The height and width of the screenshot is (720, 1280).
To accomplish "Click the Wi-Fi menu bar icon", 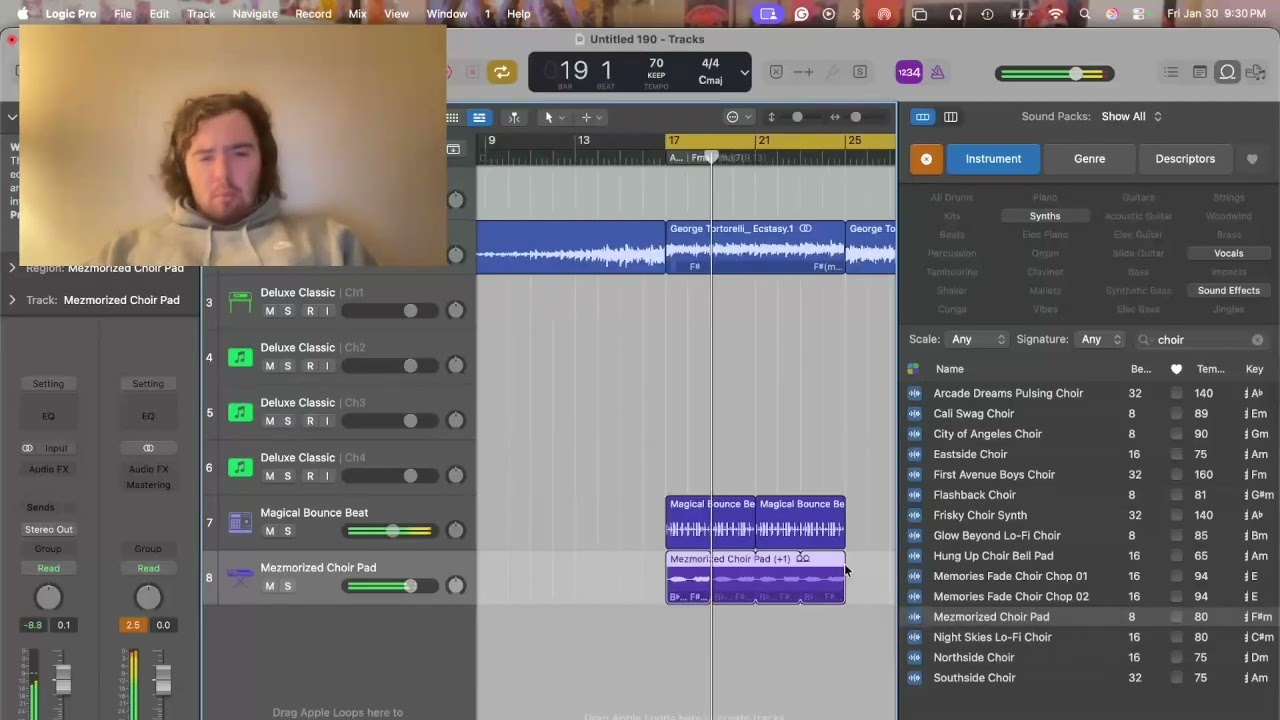I will click(x=1056, y=14).
